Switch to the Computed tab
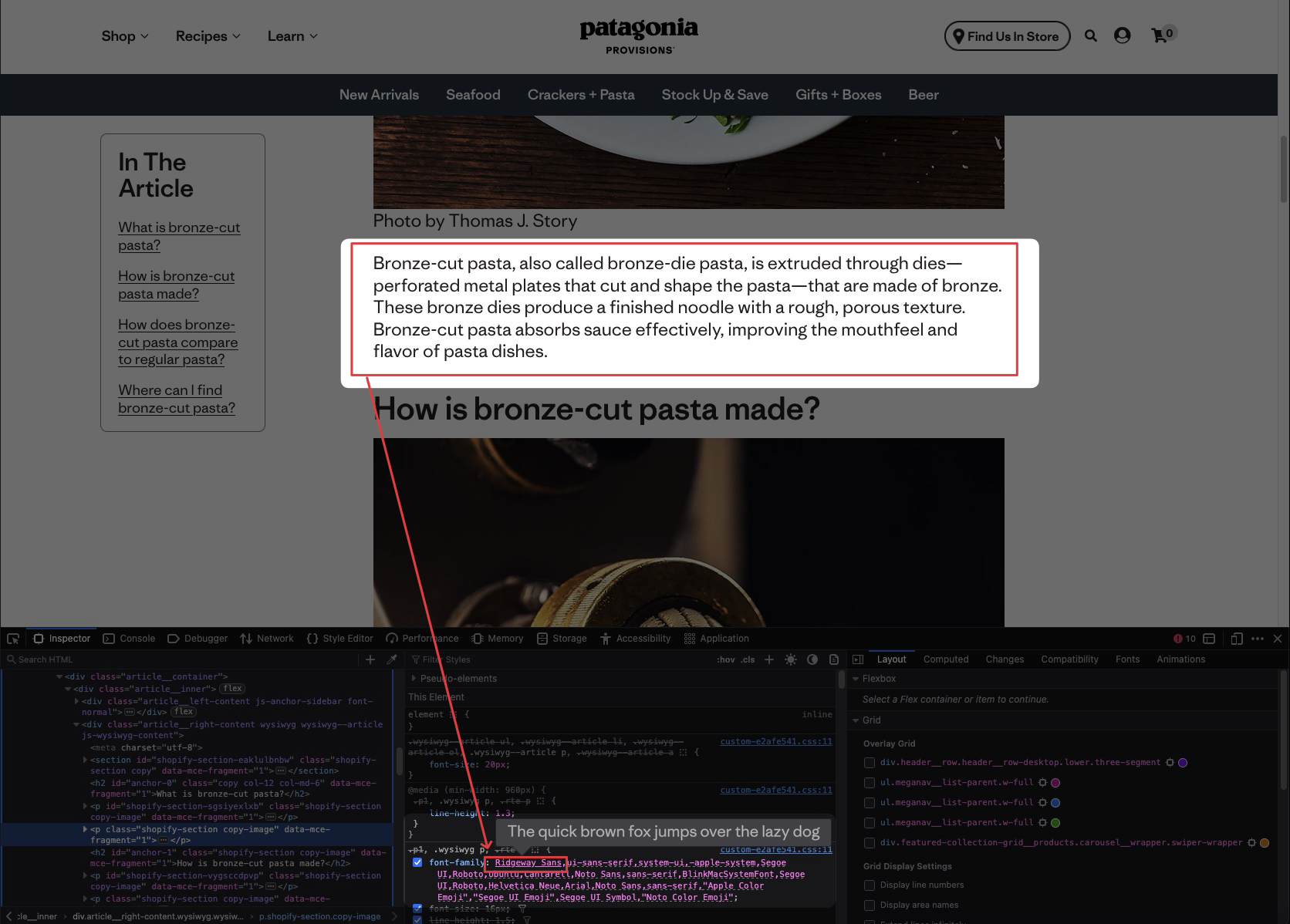Screen dimensions: 1290x924 (946, 659)
